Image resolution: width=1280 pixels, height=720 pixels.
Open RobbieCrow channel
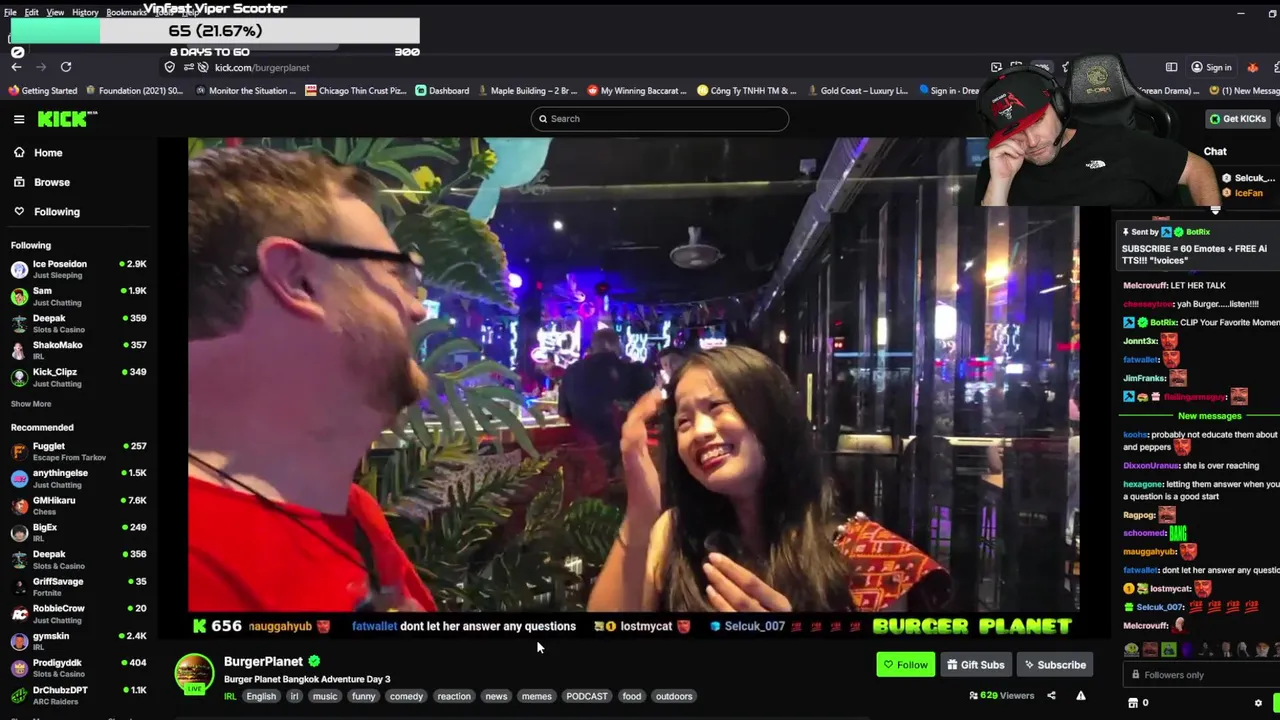pyautogui.click(x=78, y=613)
